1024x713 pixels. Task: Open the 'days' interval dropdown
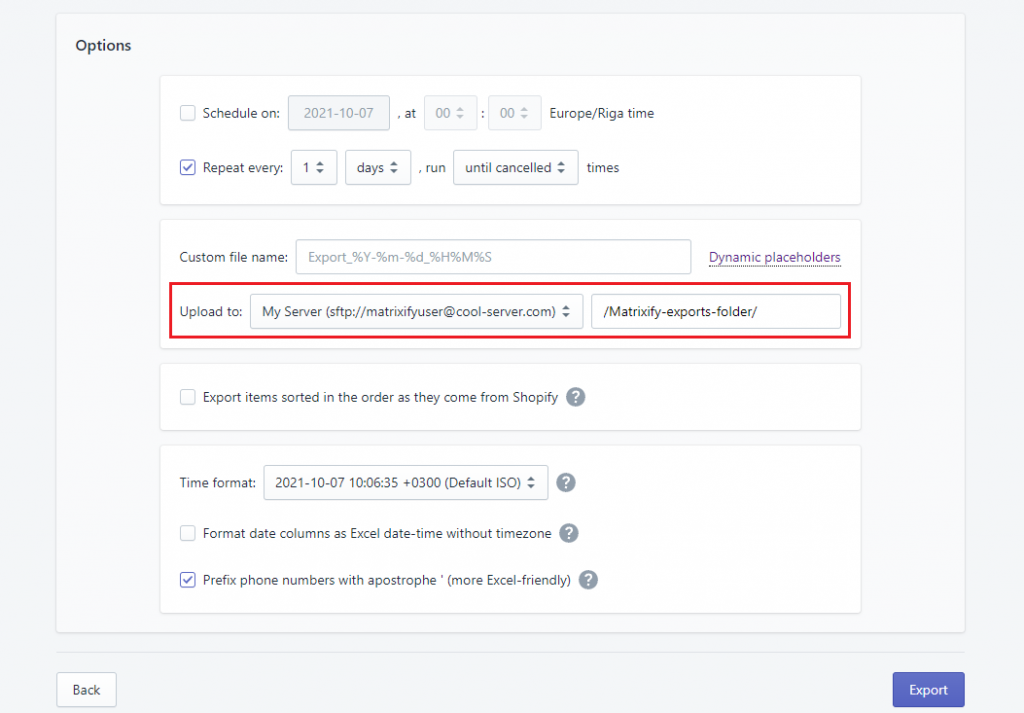pyautogui.click(x=379, y=167)
